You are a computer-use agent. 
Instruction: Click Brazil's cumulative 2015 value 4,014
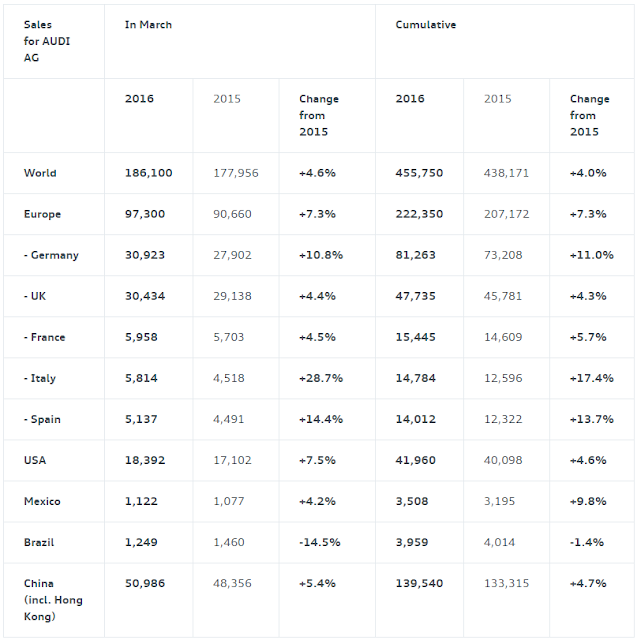click(499, 542)
